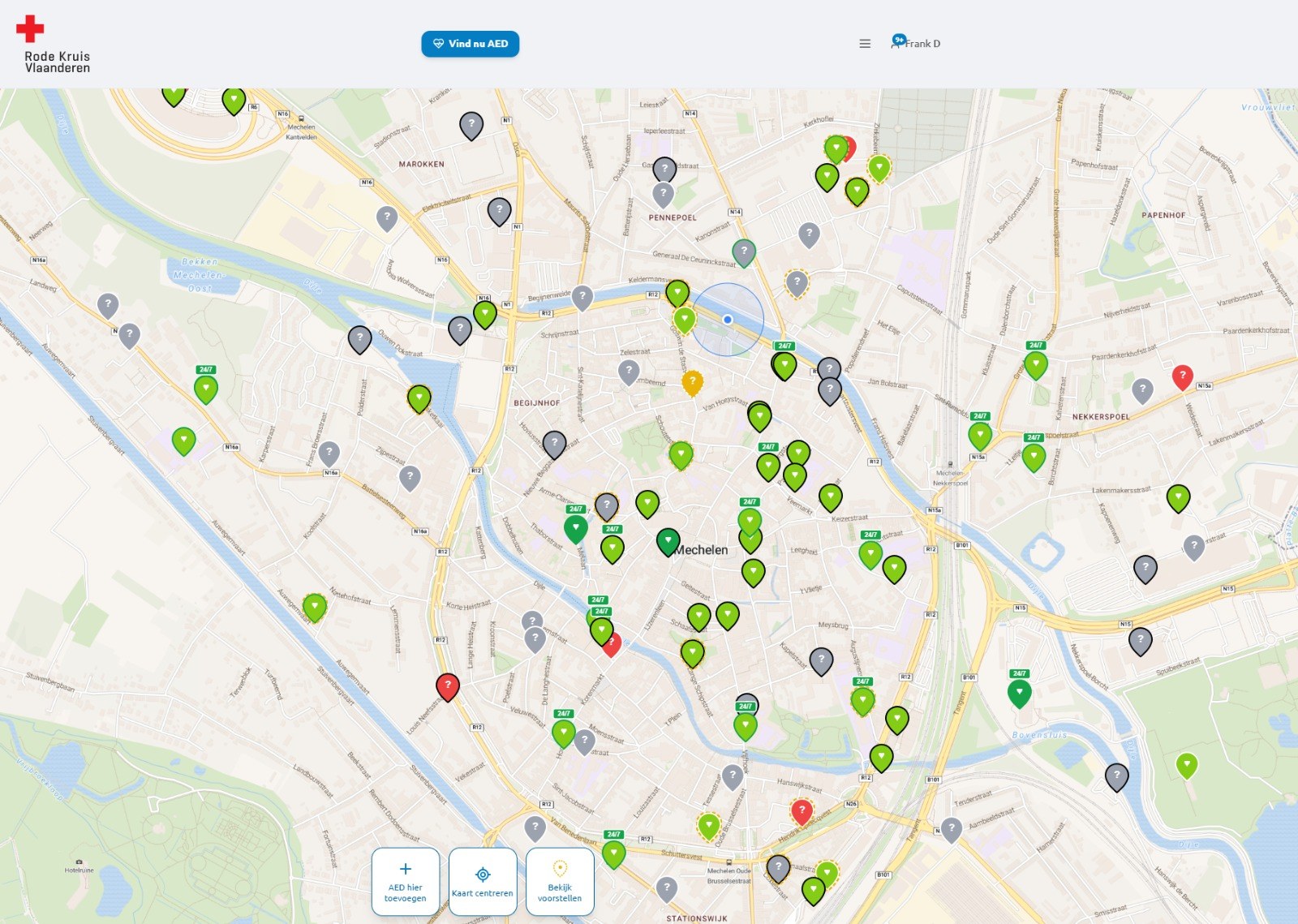Select the red marker near Nekkerspoel N15a
This screenshot has height=924, width=1298.
pos(1183,377)
